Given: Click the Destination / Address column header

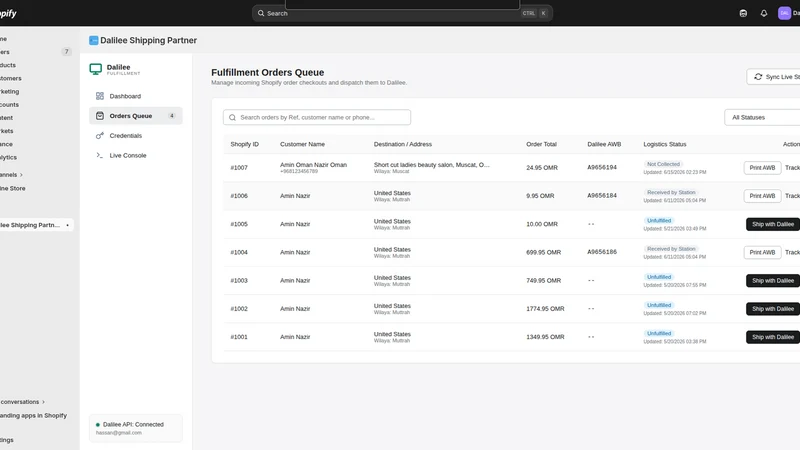Looking at the screenshot, I should pyautogui.click(x=403, y=144).
